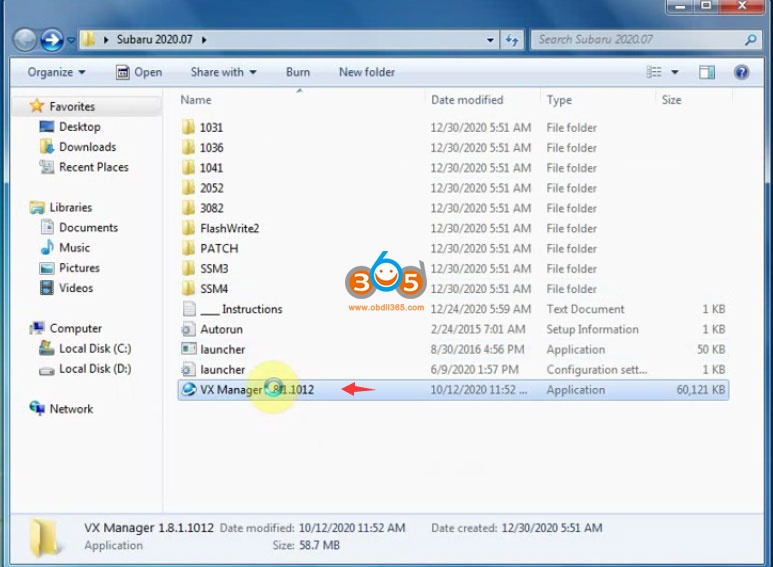Open address bar previous locations dropdown
Viewport: 773px width, 567px height.
tap(490, 40)
